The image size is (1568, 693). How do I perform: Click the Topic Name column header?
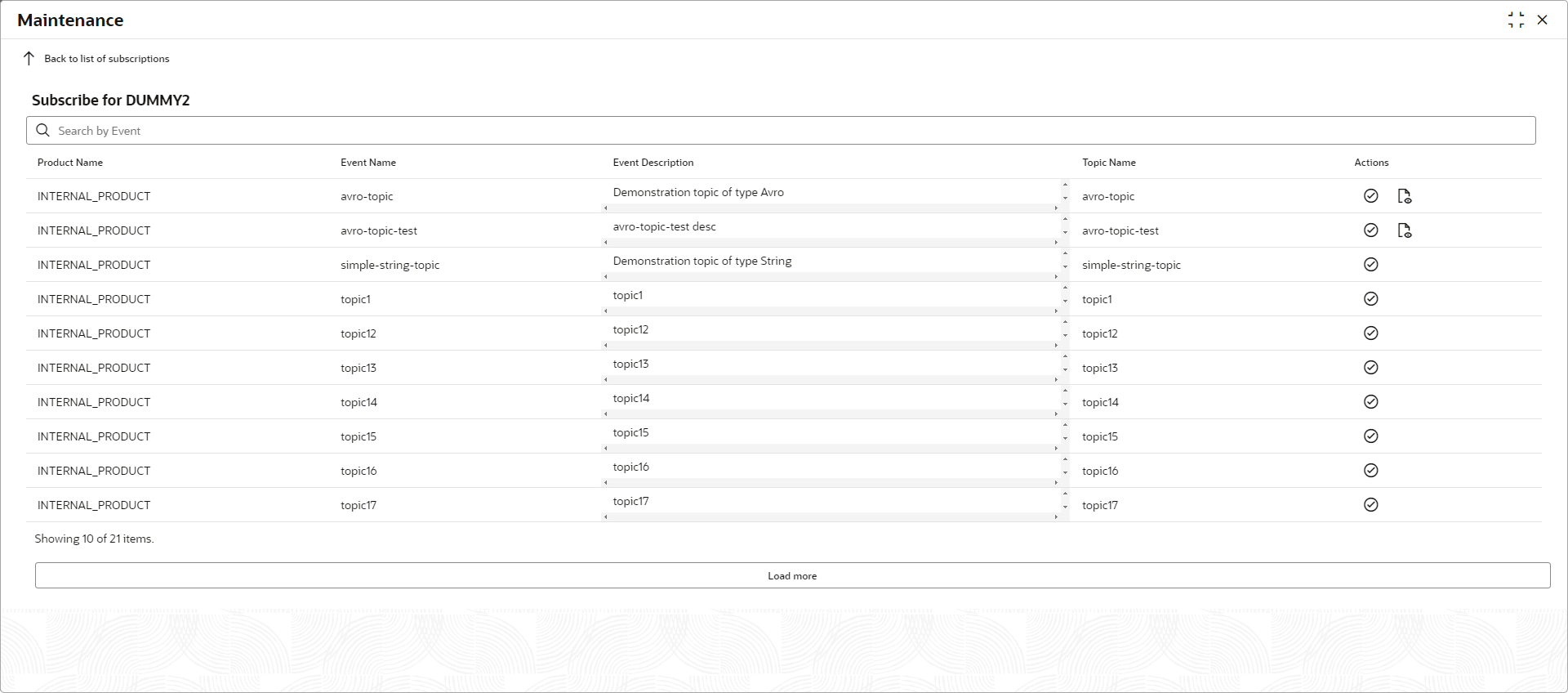[x=1108, y=163]
